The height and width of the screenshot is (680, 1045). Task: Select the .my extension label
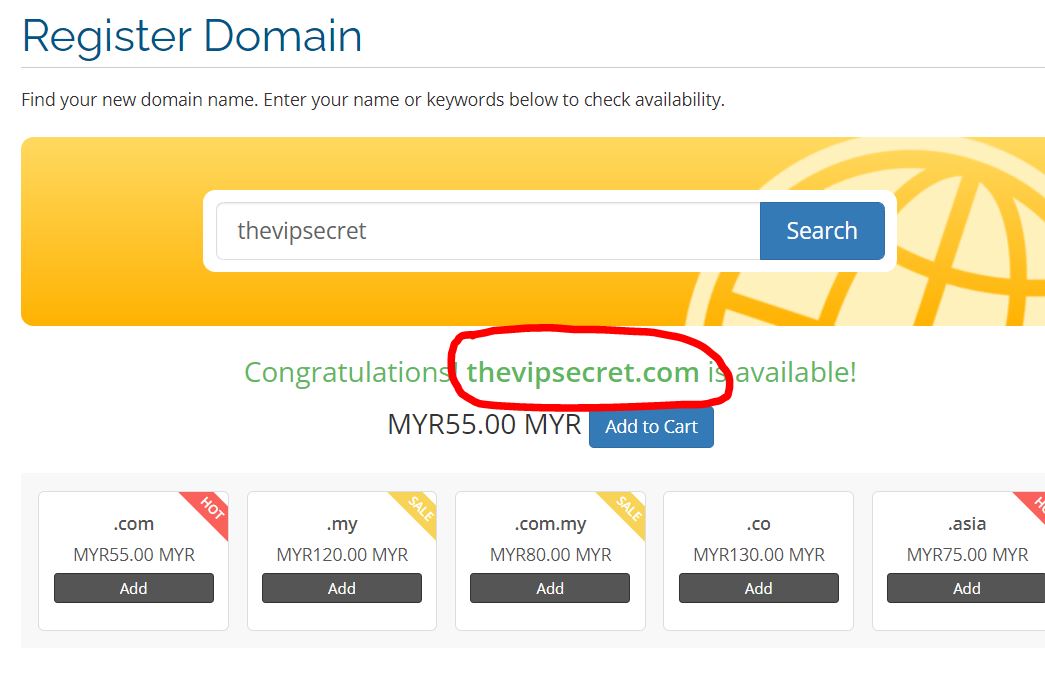342,524
